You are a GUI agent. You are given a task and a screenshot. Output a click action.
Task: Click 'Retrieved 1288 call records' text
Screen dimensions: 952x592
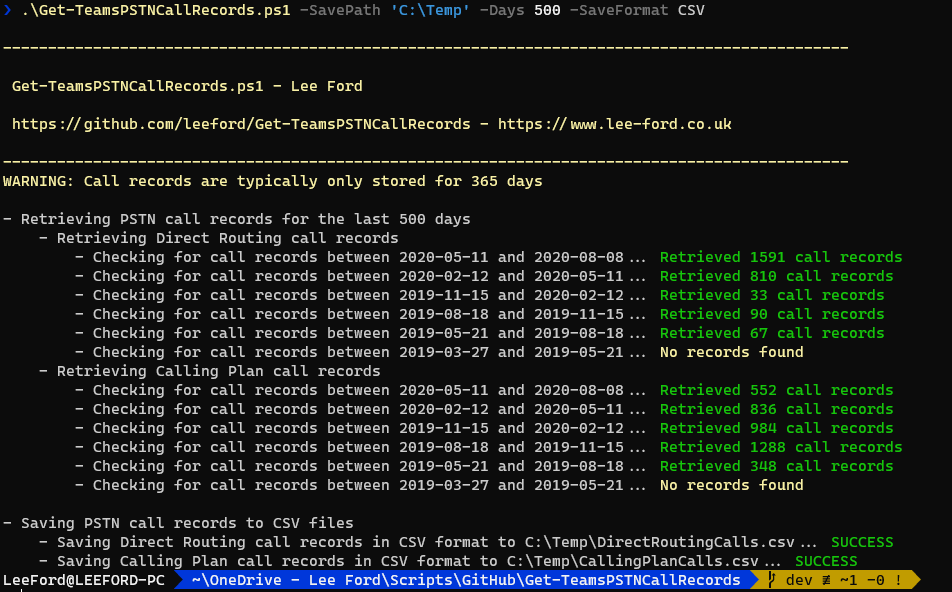(x=780, y=447)
